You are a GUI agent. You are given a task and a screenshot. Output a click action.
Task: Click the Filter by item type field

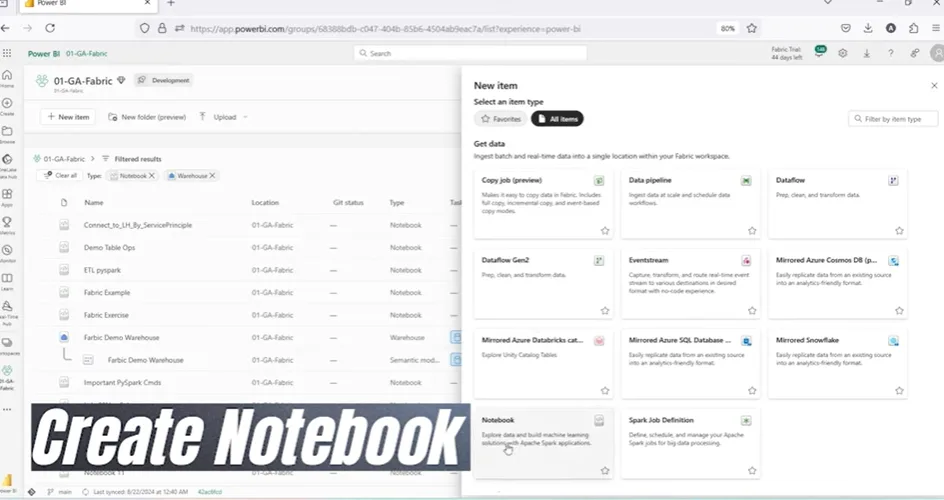point(893,119)
